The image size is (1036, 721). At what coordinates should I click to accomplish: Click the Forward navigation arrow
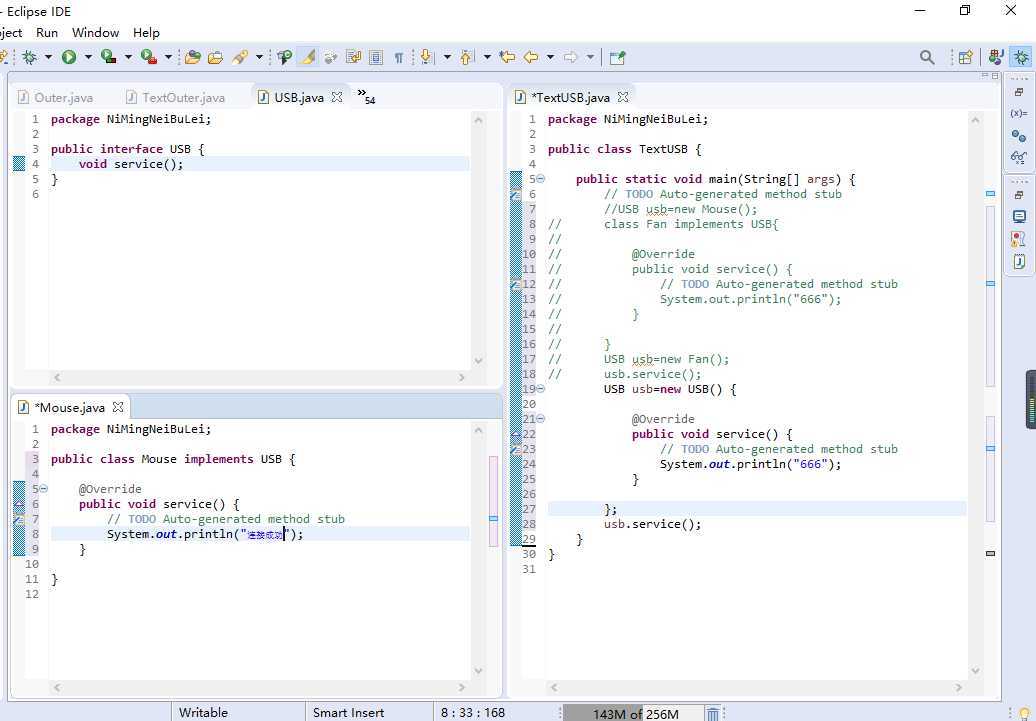click(x=571, y=57)
